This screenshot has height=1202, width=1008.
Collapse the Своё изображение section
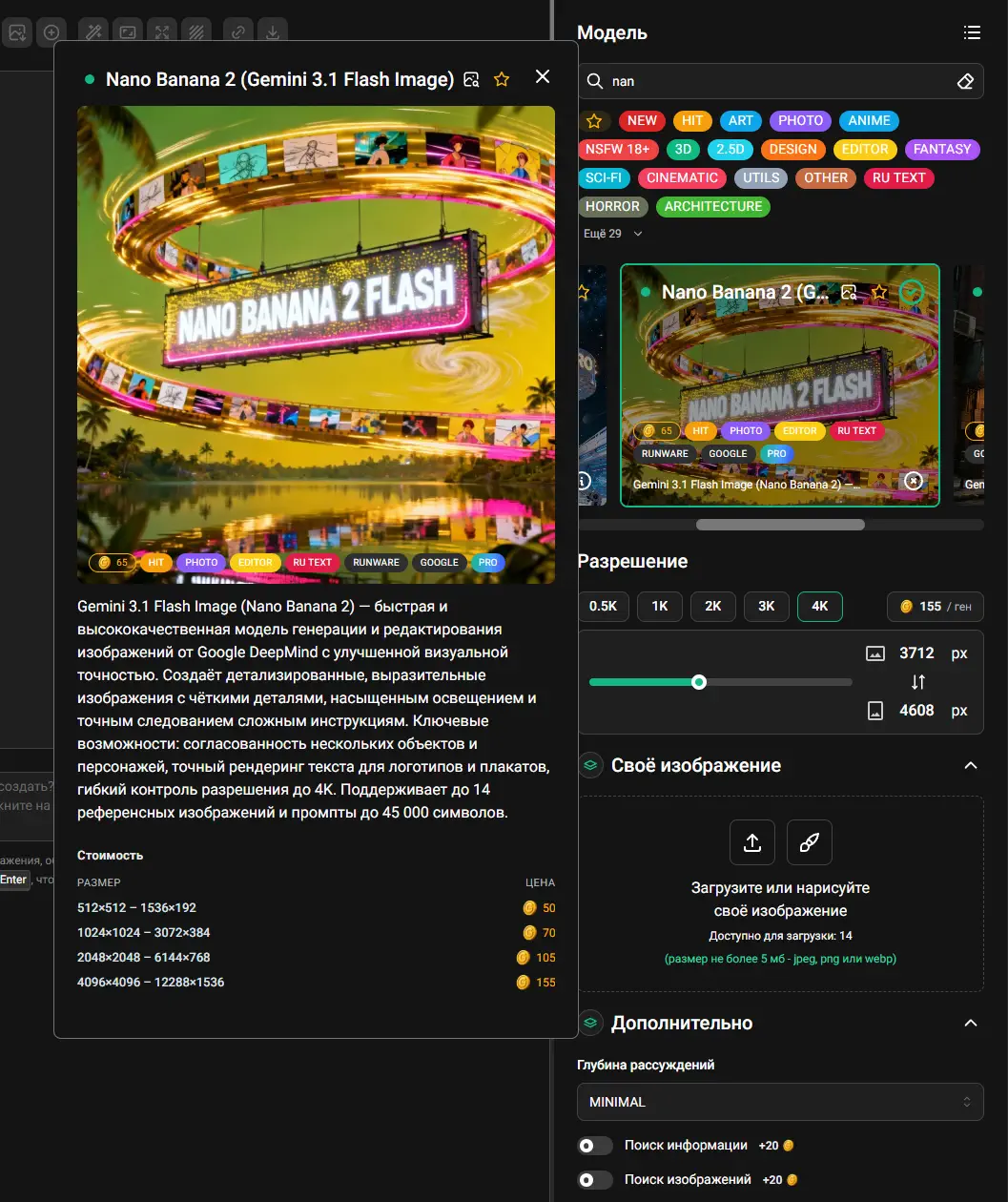971,766
